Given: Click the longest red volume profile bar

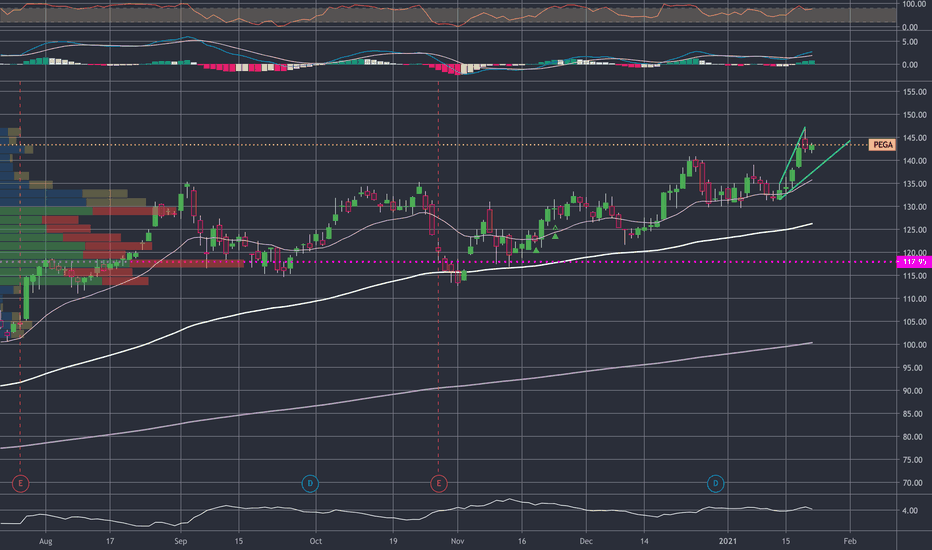Looking at the screenshot, I should click(187, 263).
